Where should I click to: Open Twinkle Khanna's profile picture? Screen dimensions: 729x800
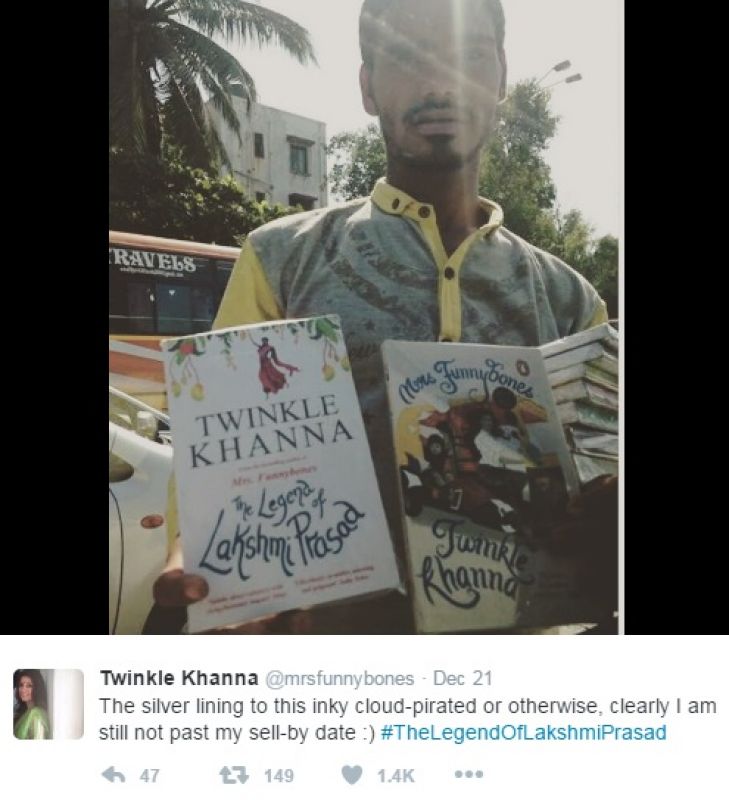tap(48, 704)
